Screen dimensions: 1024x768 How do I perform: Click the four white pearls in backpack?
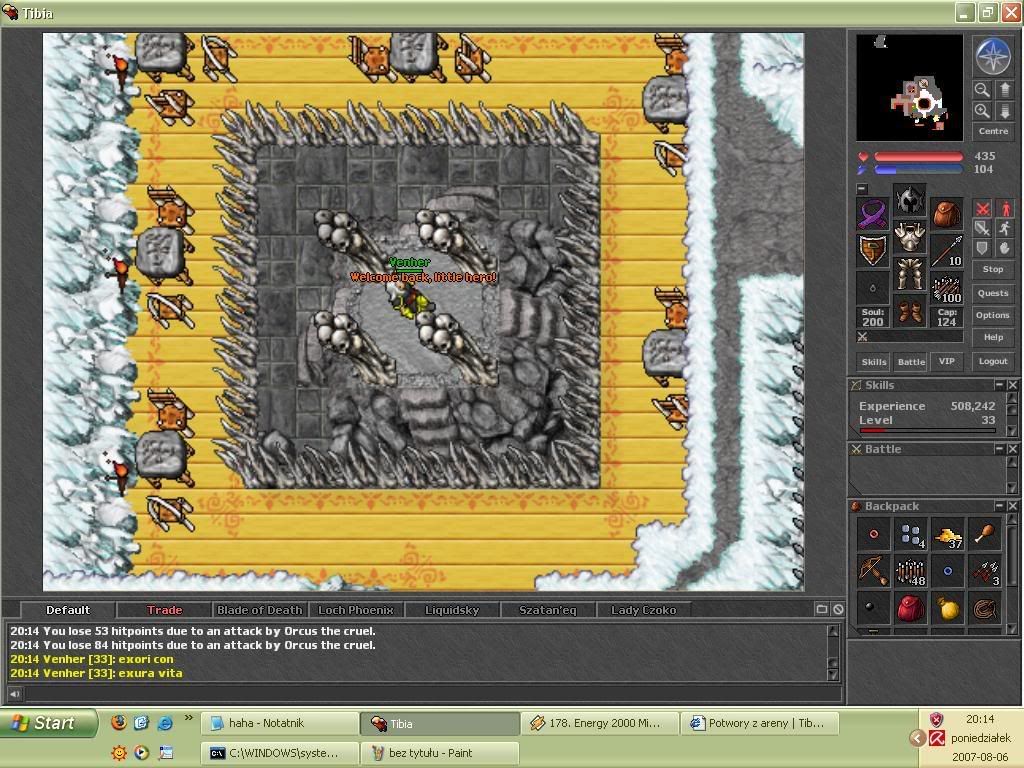910,534
